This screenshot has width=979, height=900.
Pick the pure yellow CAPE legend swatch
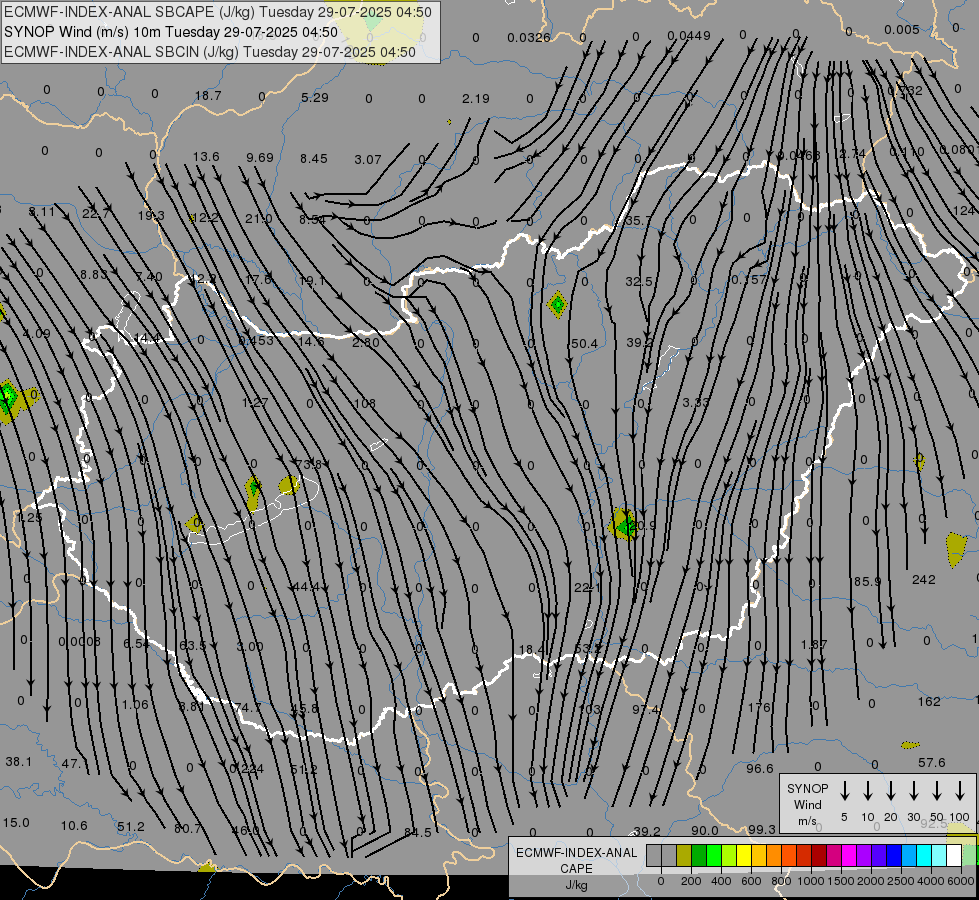pos(744,856)
